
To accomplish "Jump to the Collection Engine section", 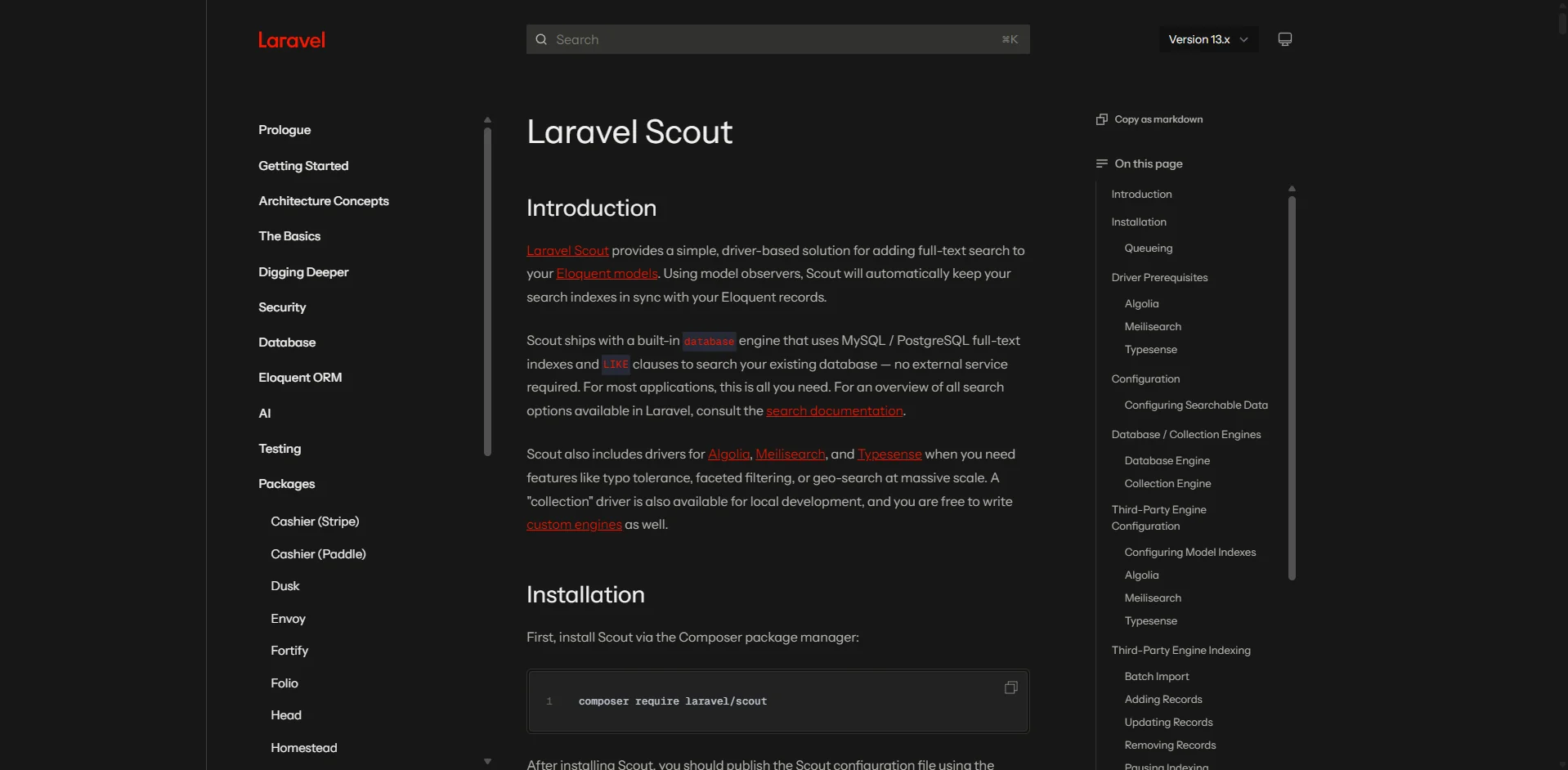I will [x=1167, y=484].
